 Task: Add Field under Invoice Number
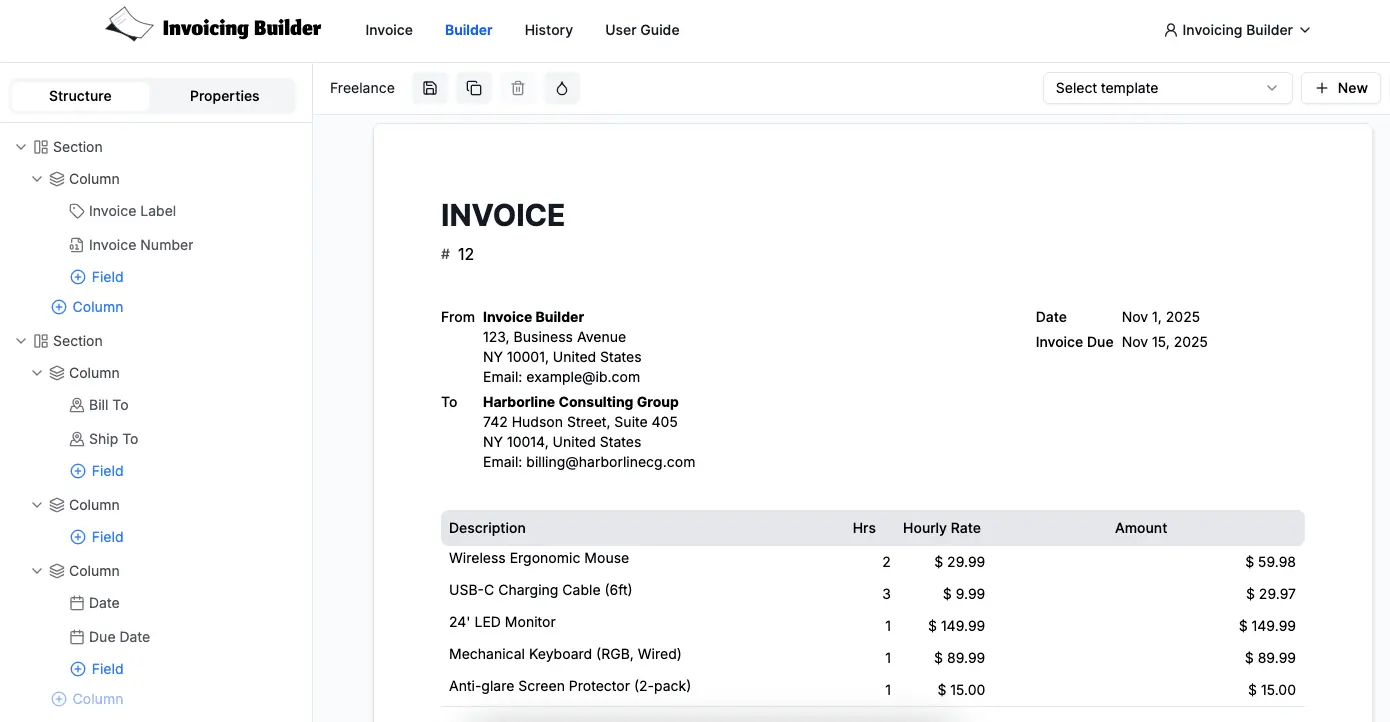click(97, 277)
